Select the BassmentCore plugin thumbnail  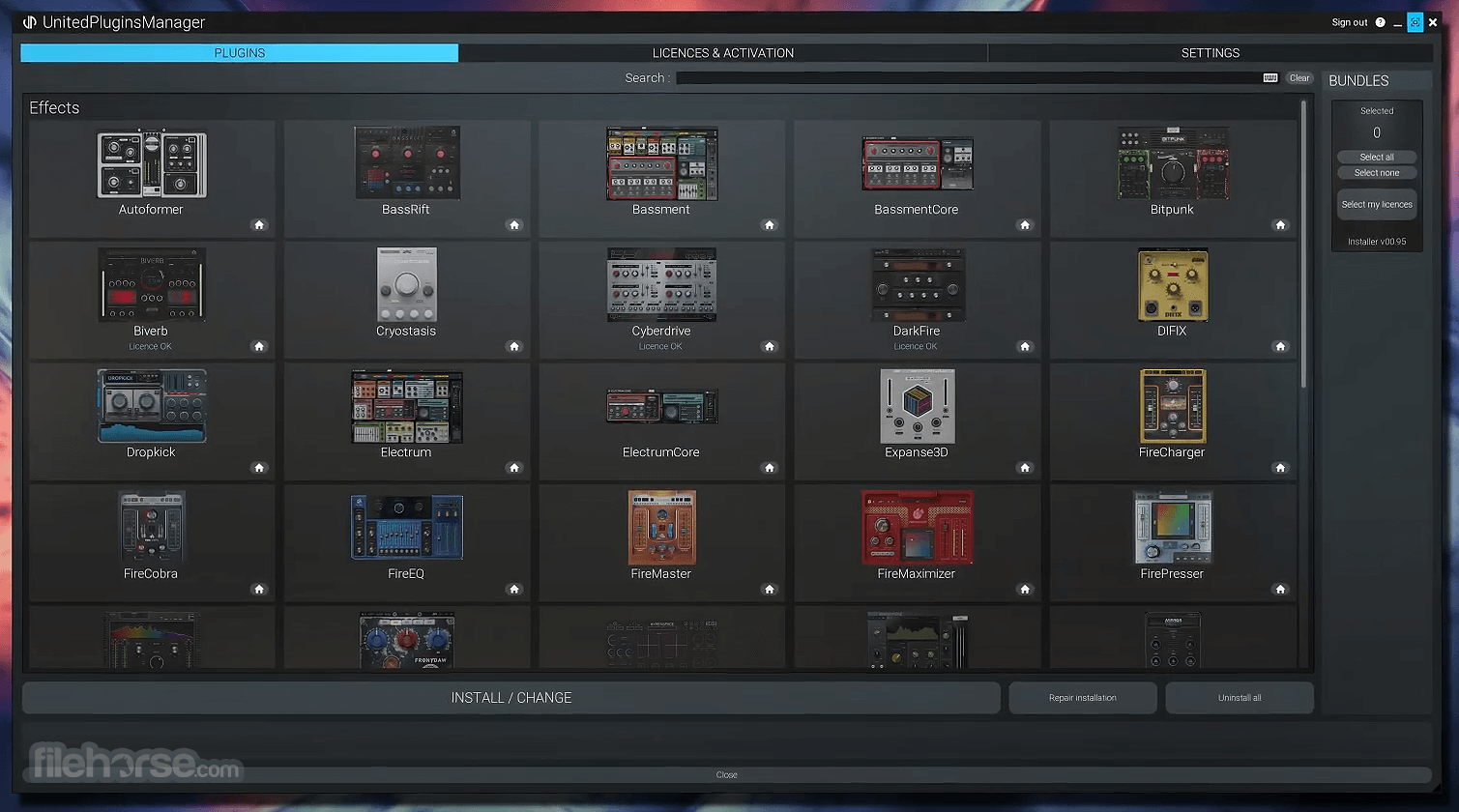[x=918, y=163]
